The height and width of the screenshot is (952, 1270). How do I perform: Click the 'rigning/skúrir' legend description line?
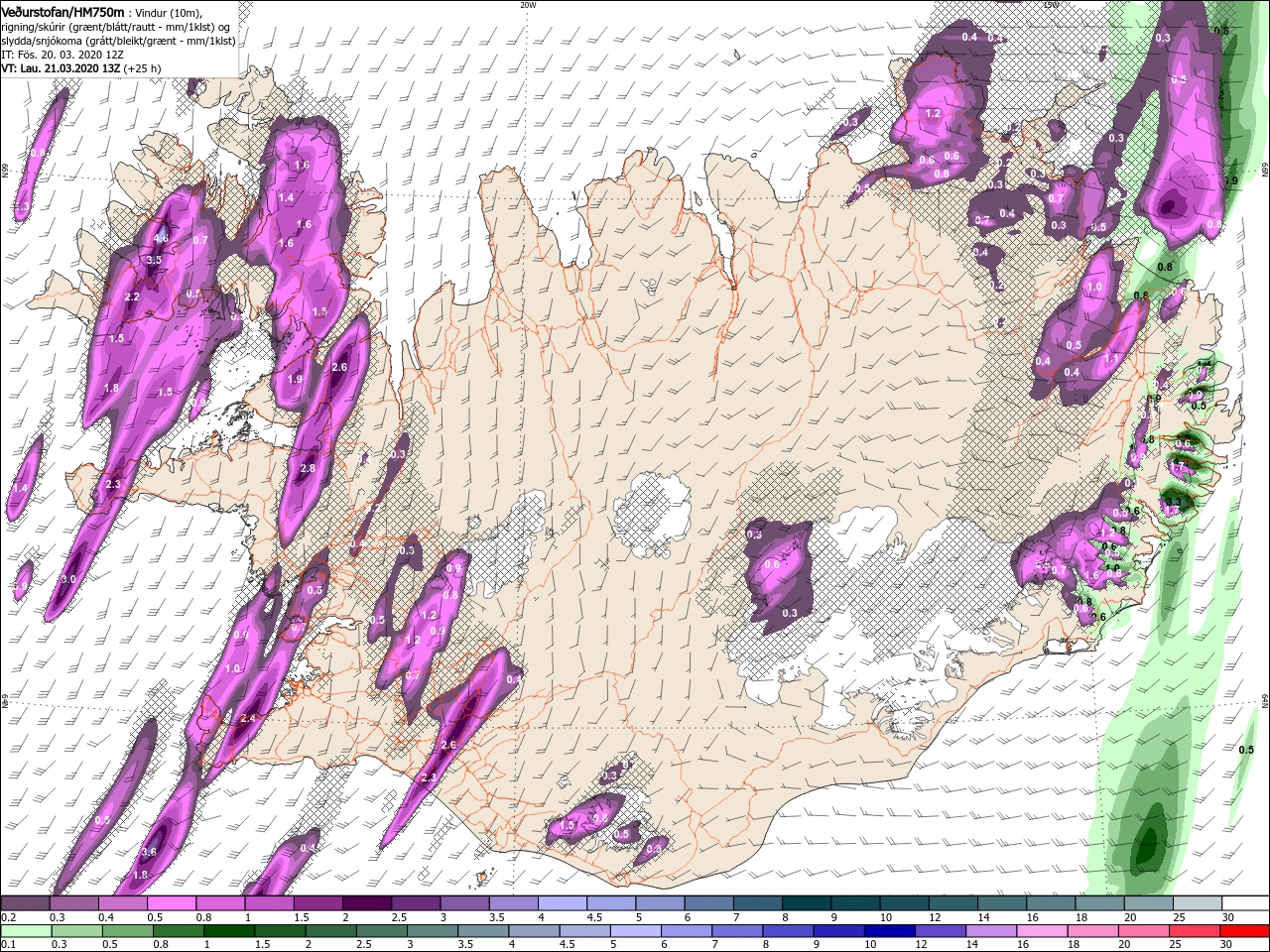[x=115, y=26]
